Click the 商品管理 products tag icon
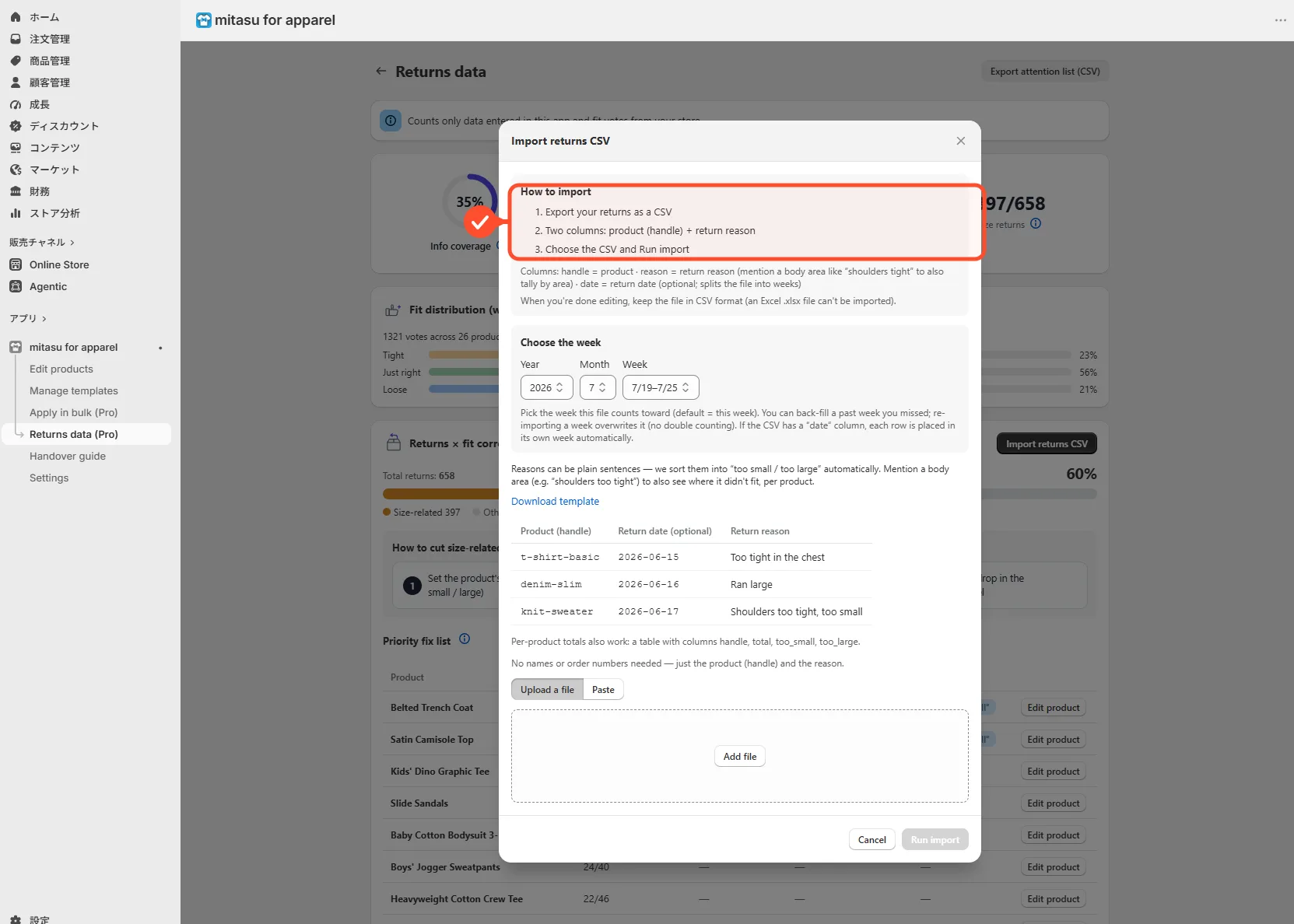Image resolution: width=1294 pixels, height=924 pixels. 16,61
